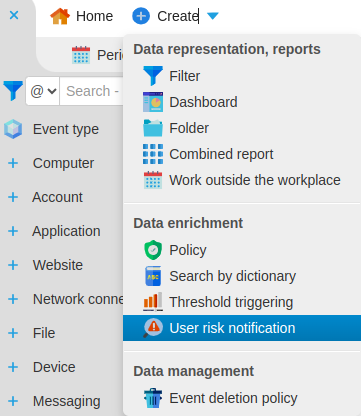Viewport: 361px width, 416px height.
Task: Click the Combined report grid icon
Action: click(153, 154)
